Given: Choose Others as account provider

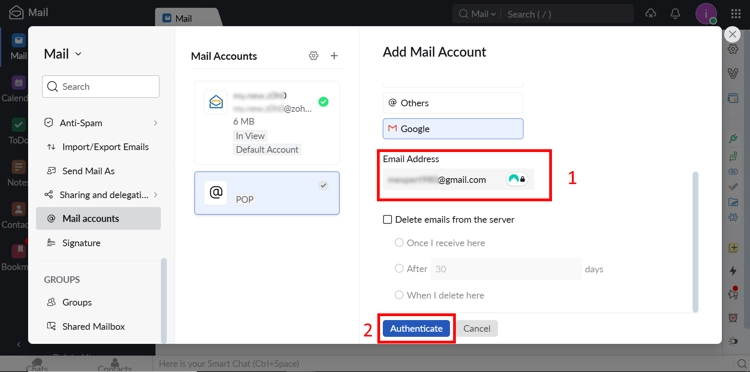Looking at the screenshot, I should click(x=453, y=103).
